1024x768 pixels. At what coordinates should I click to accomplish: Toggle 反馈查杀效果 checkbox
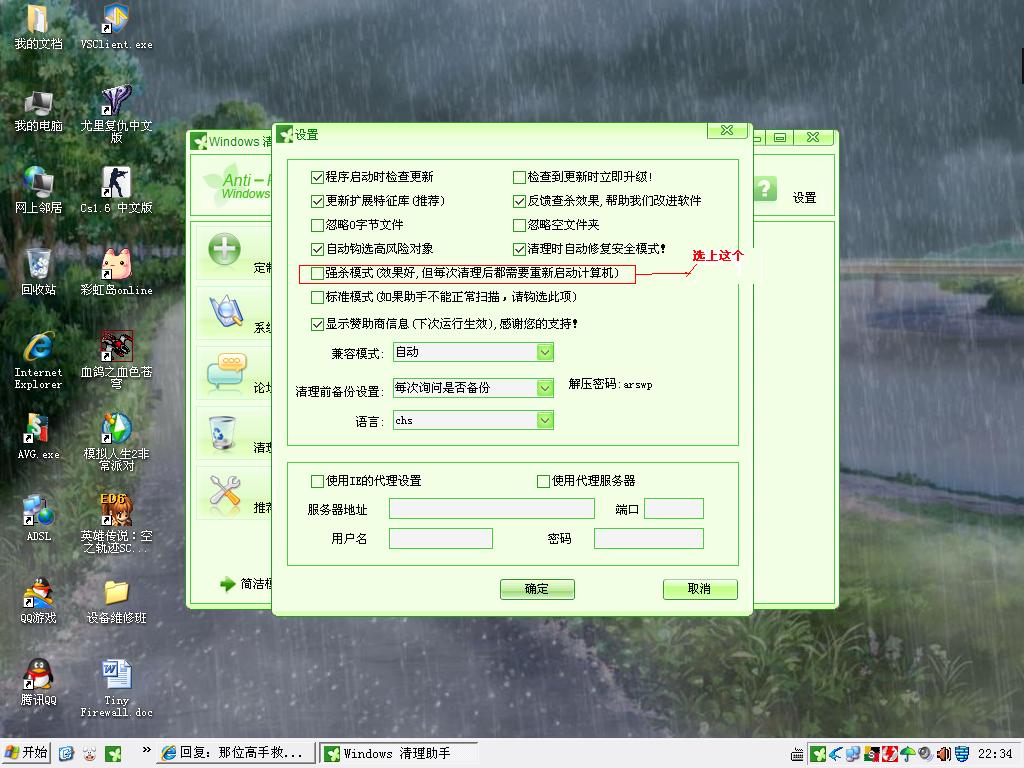519,201
